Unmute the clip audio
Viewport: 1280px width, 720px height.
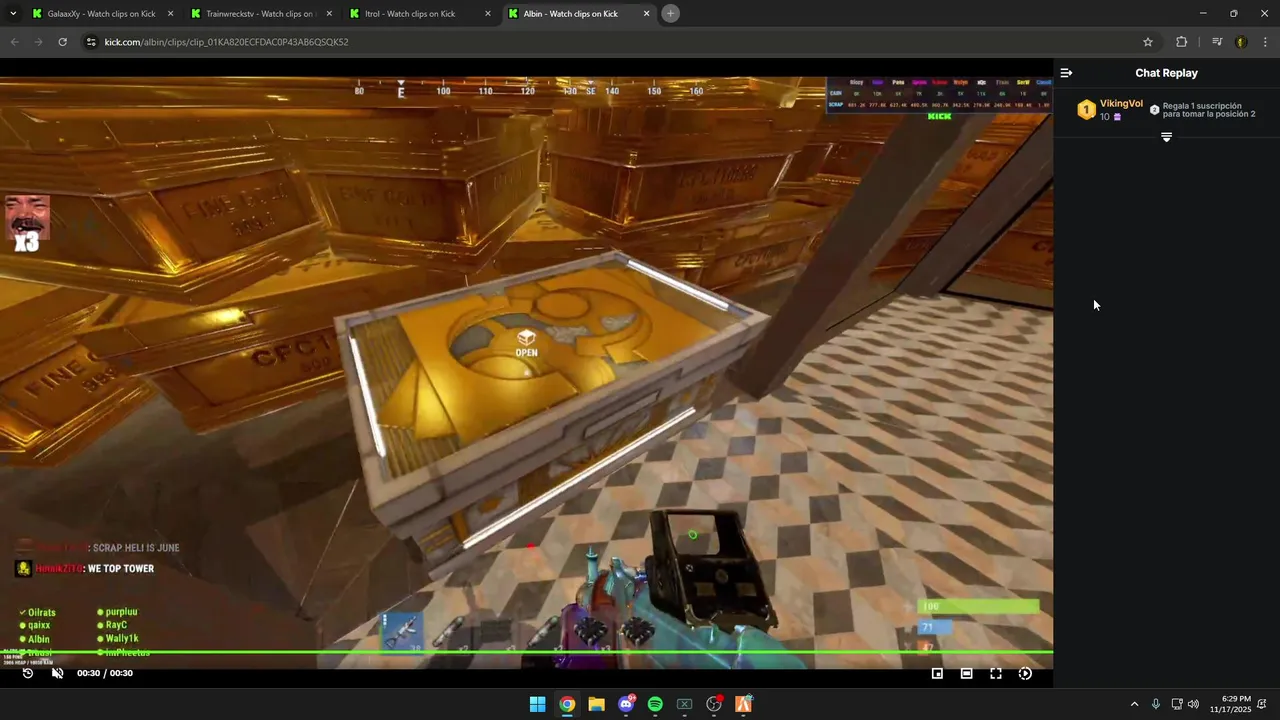click(57, 673)
